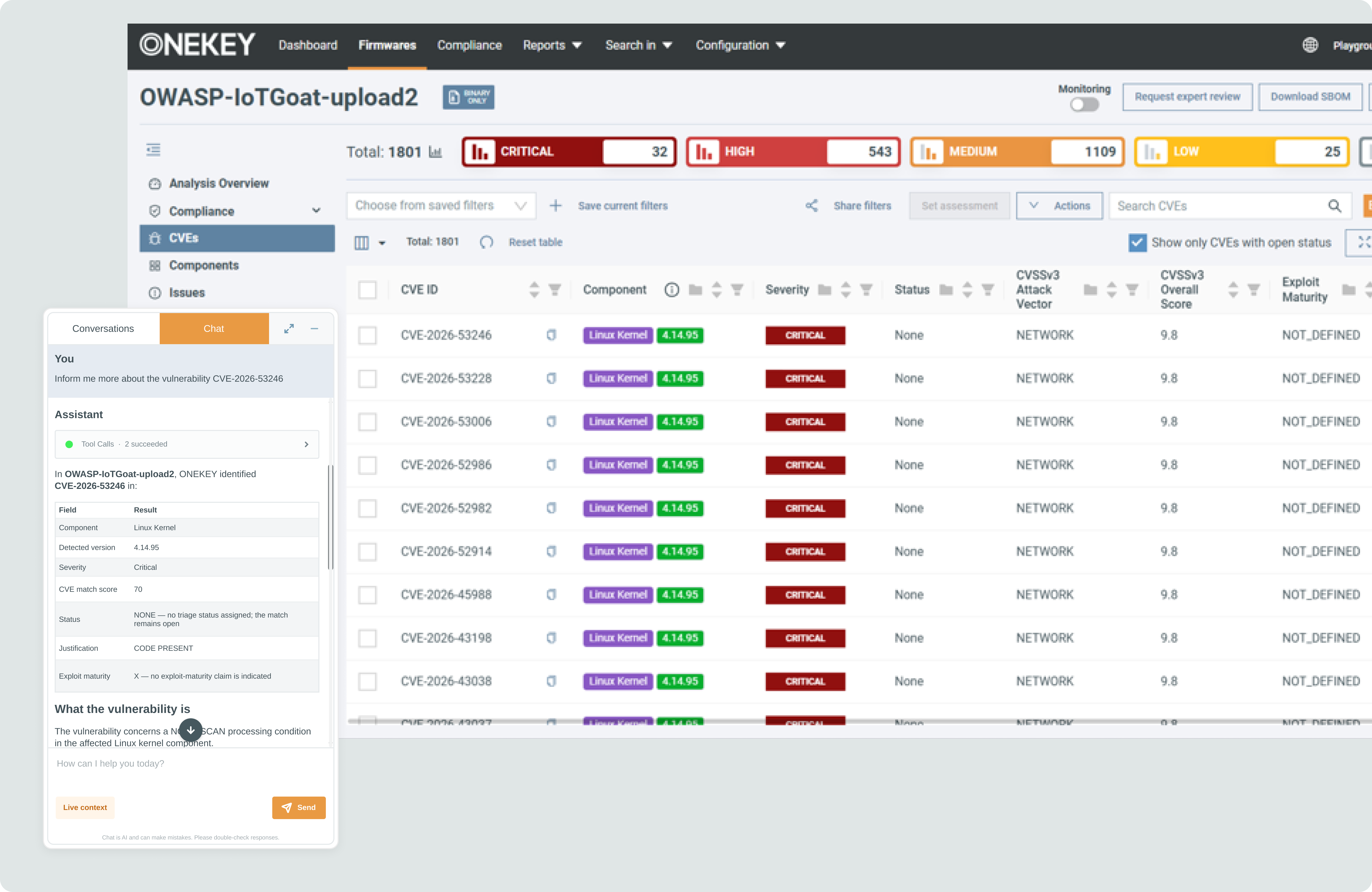Filter by the MEDIUM severity bar

1017,152
